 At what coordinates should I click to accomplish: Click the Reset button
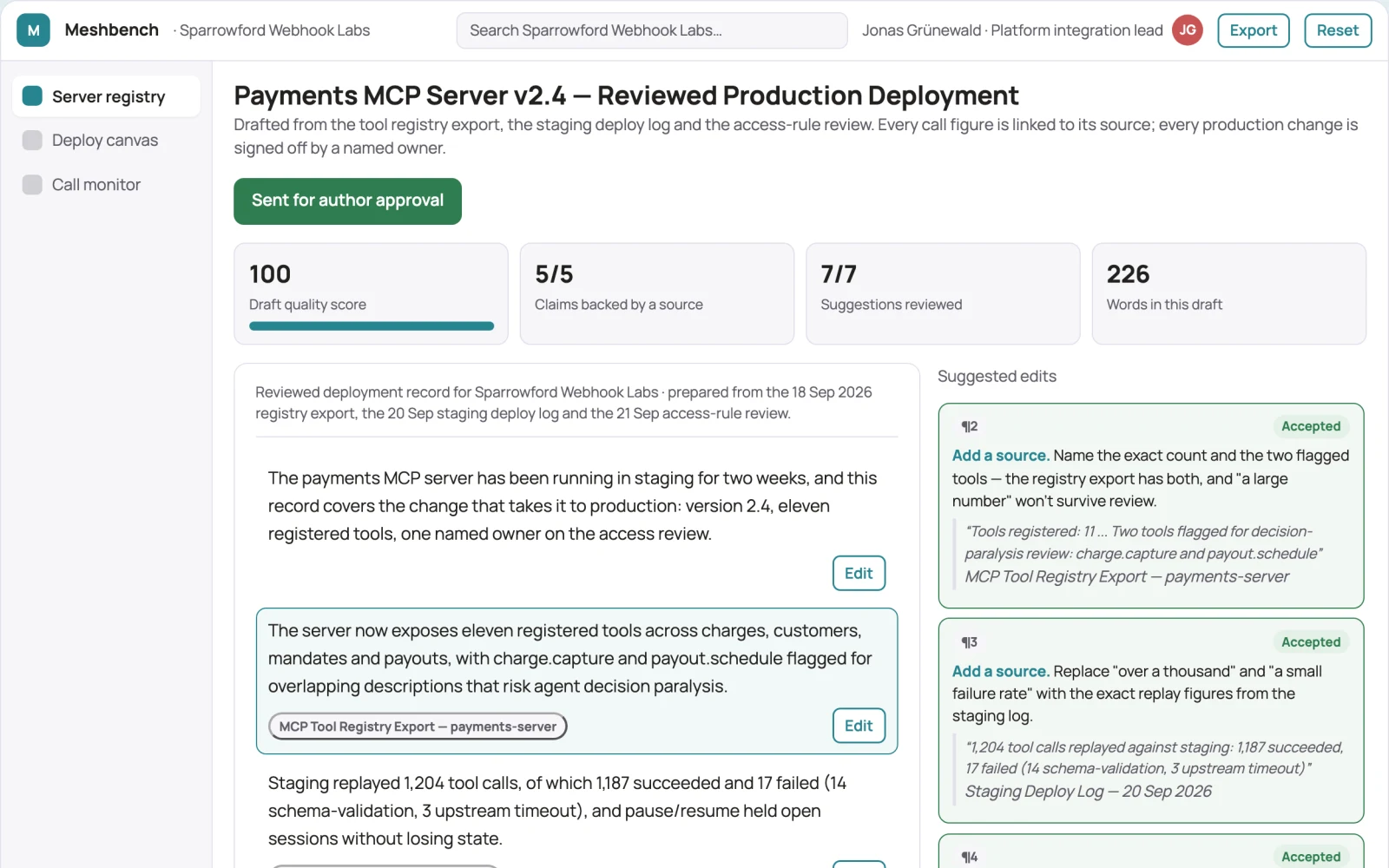click(x=1337, y=30)
